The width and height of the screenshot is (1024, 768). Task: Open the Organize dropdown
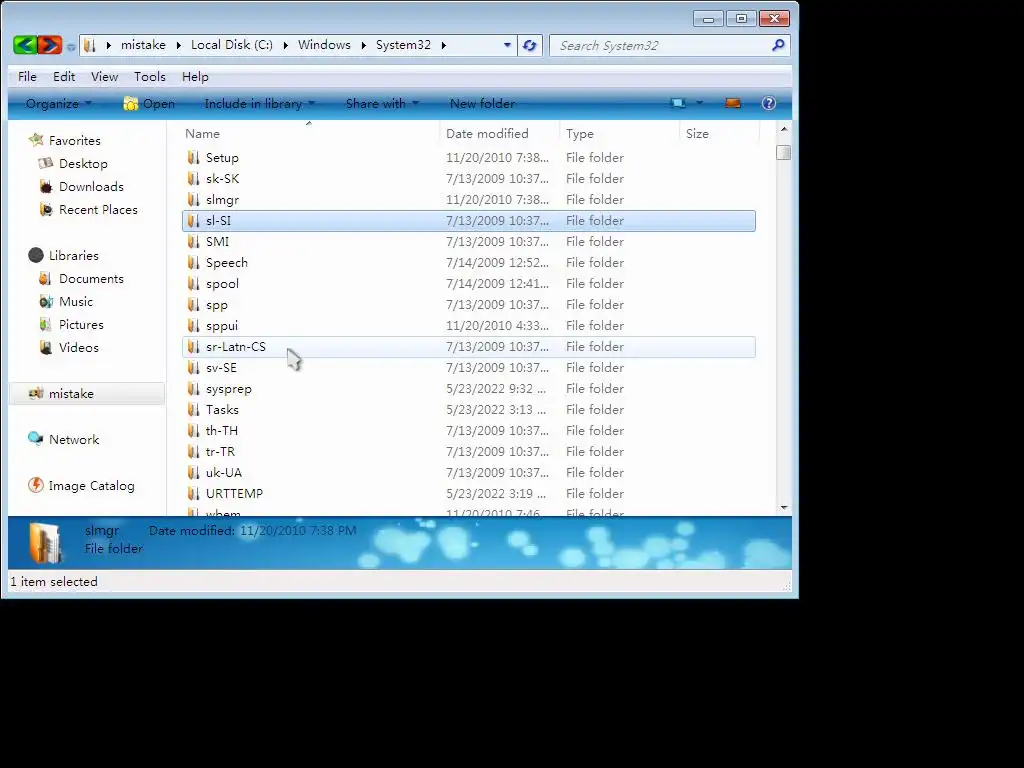pyautogui.click(x=59, y=103)
